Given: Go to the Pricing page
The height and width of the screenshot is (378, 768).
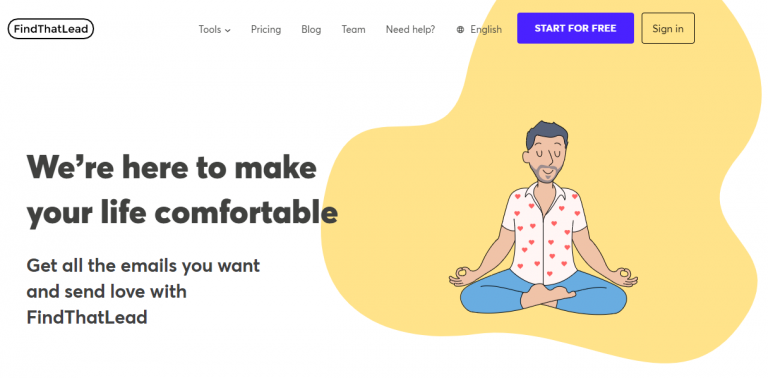Looking at the screenshot, I should (x=266, y=29).
